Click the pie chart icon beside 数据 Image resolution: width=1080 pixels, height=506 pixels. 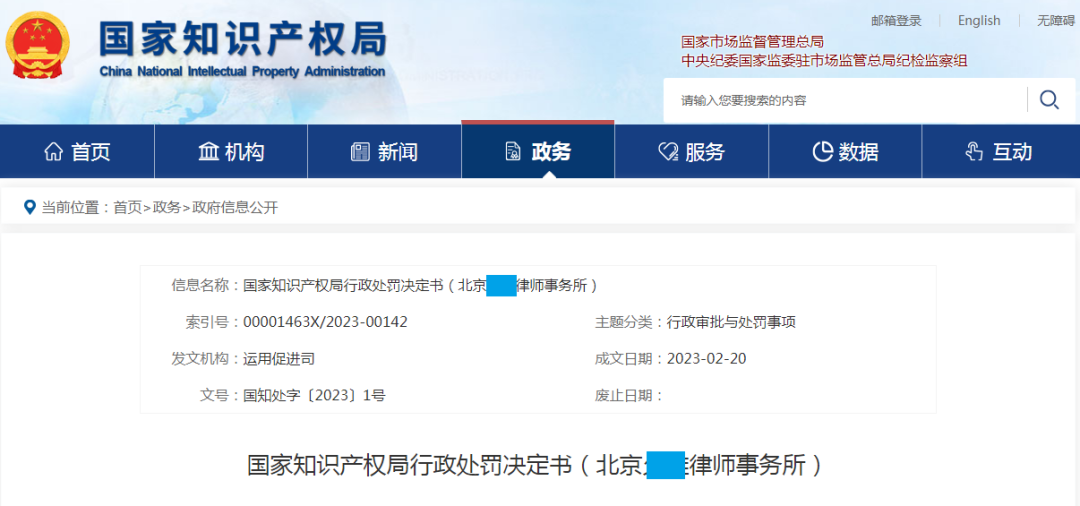tap(822, 151)
